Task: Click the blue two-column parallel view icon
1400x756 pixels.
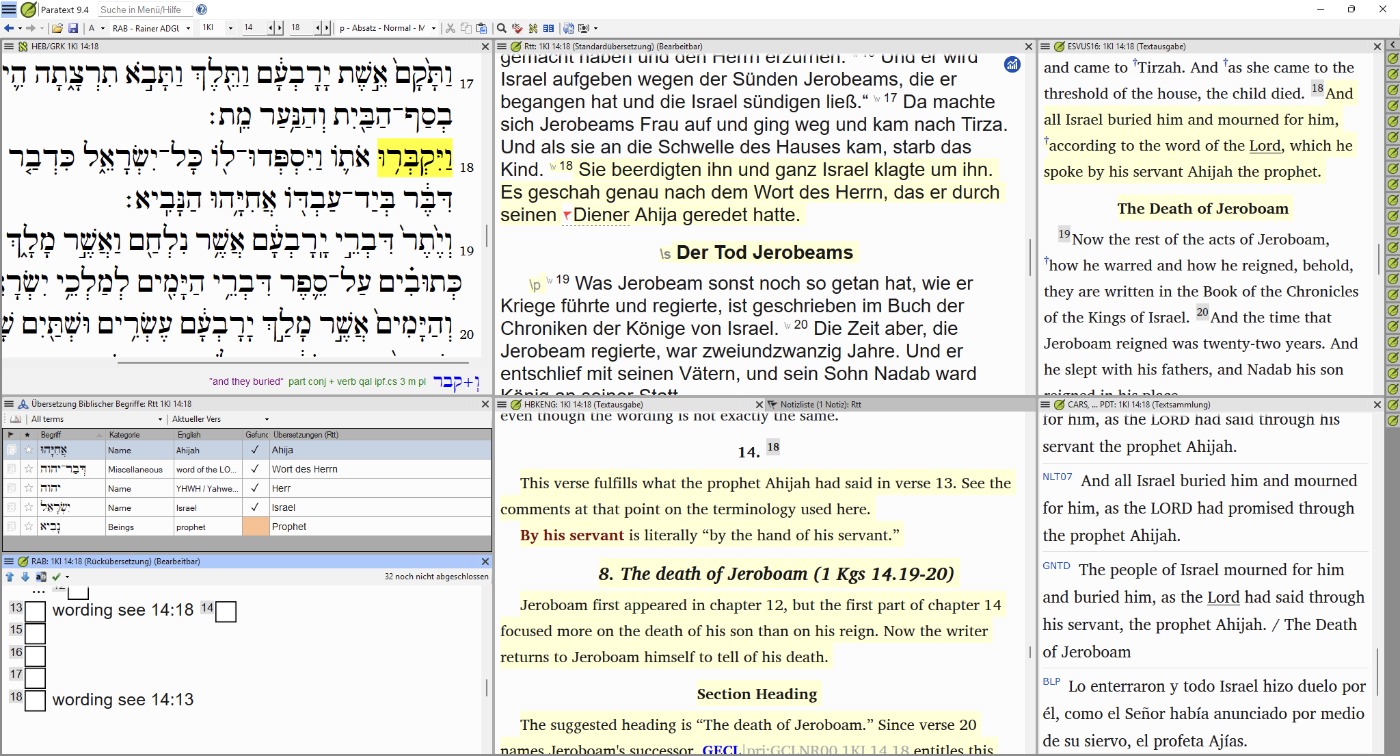Action: [x=548, y=28]
